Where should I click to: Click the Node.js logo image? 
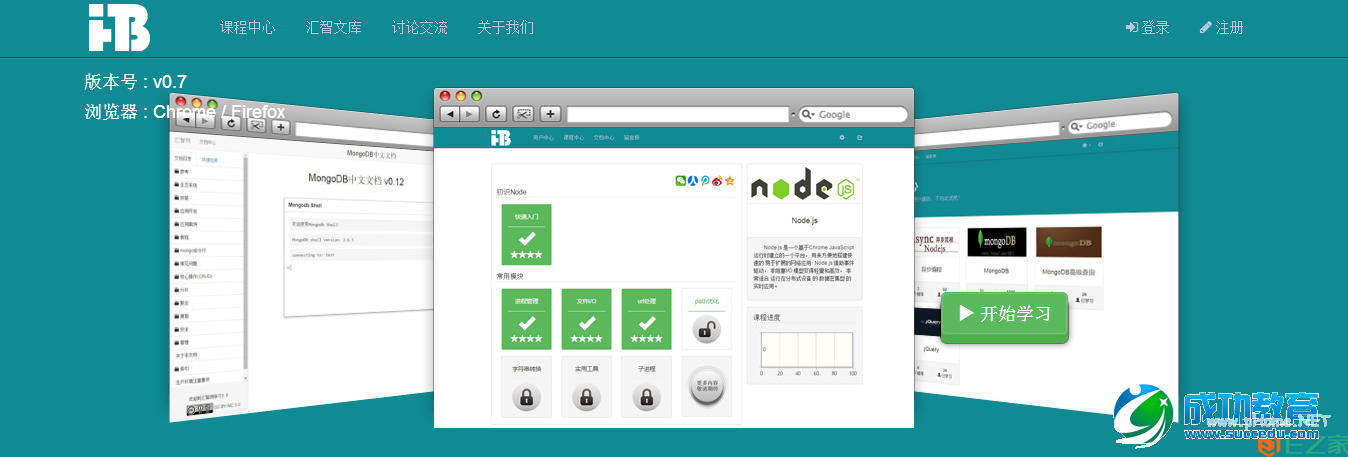[804, 188]
